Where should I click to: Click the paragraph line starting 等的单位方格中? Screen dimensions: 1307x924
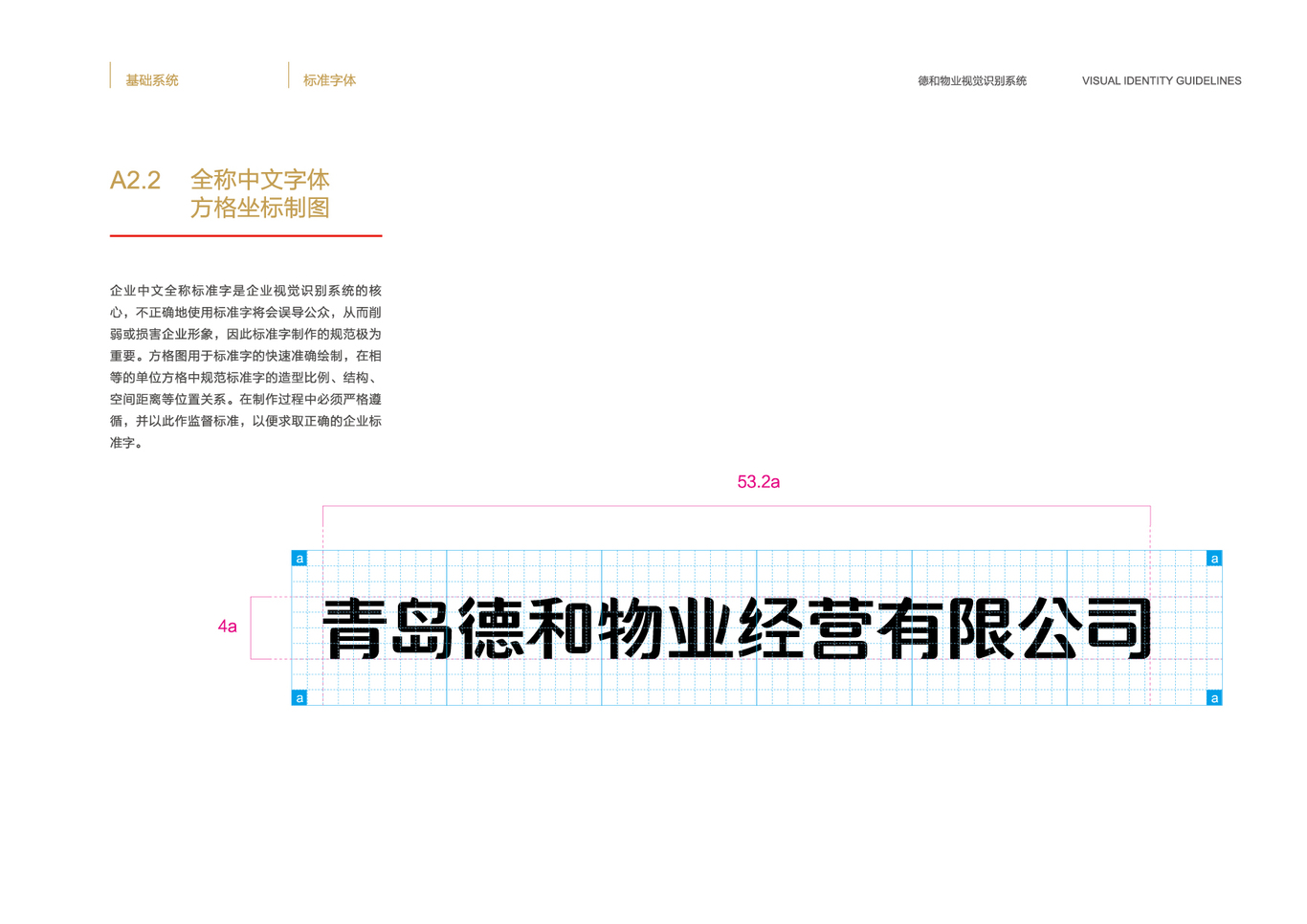pyautogui.click(x=246, y=378)
